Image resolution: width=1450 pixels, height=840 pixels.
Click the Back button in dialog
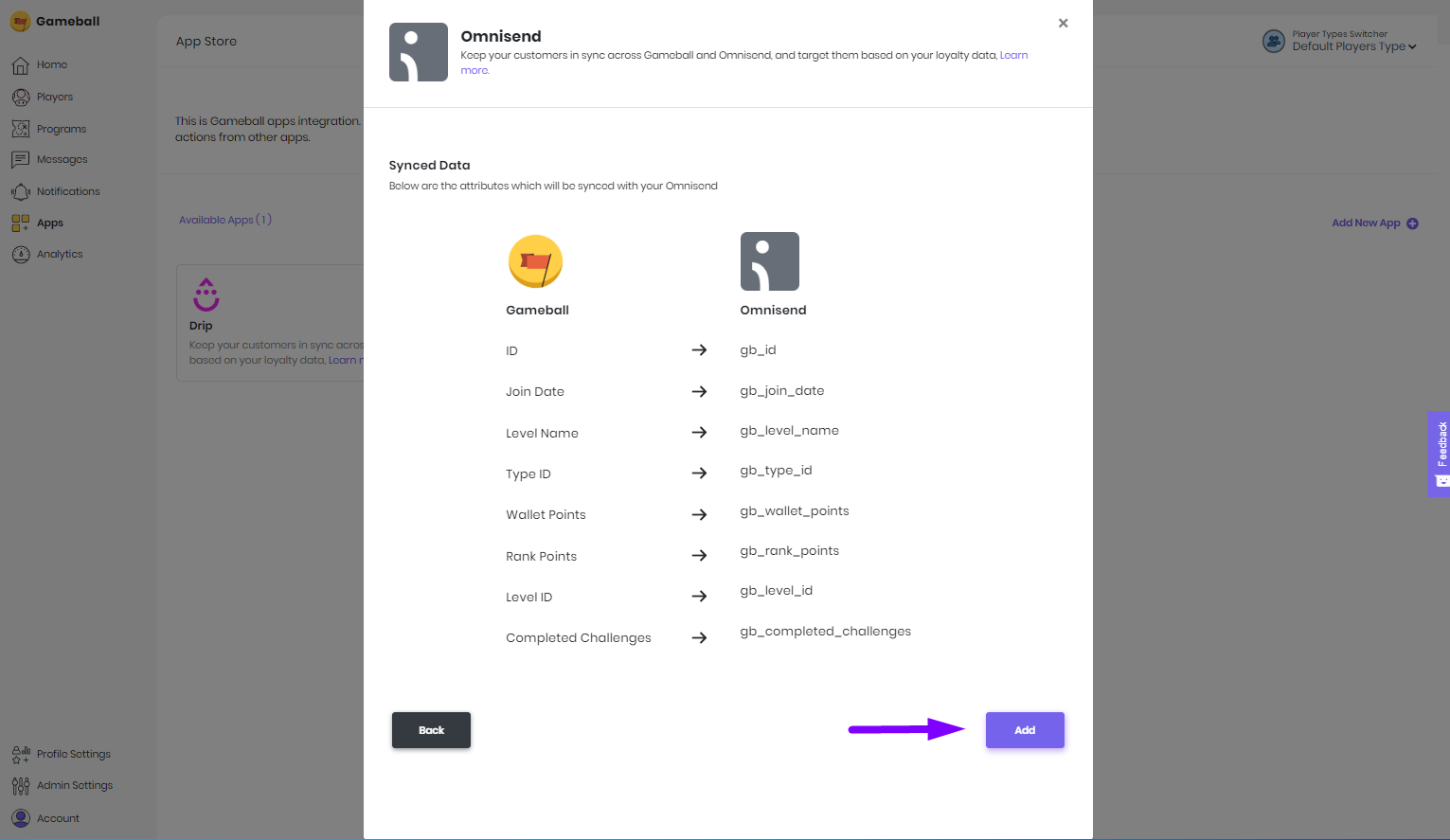[431, 730]
